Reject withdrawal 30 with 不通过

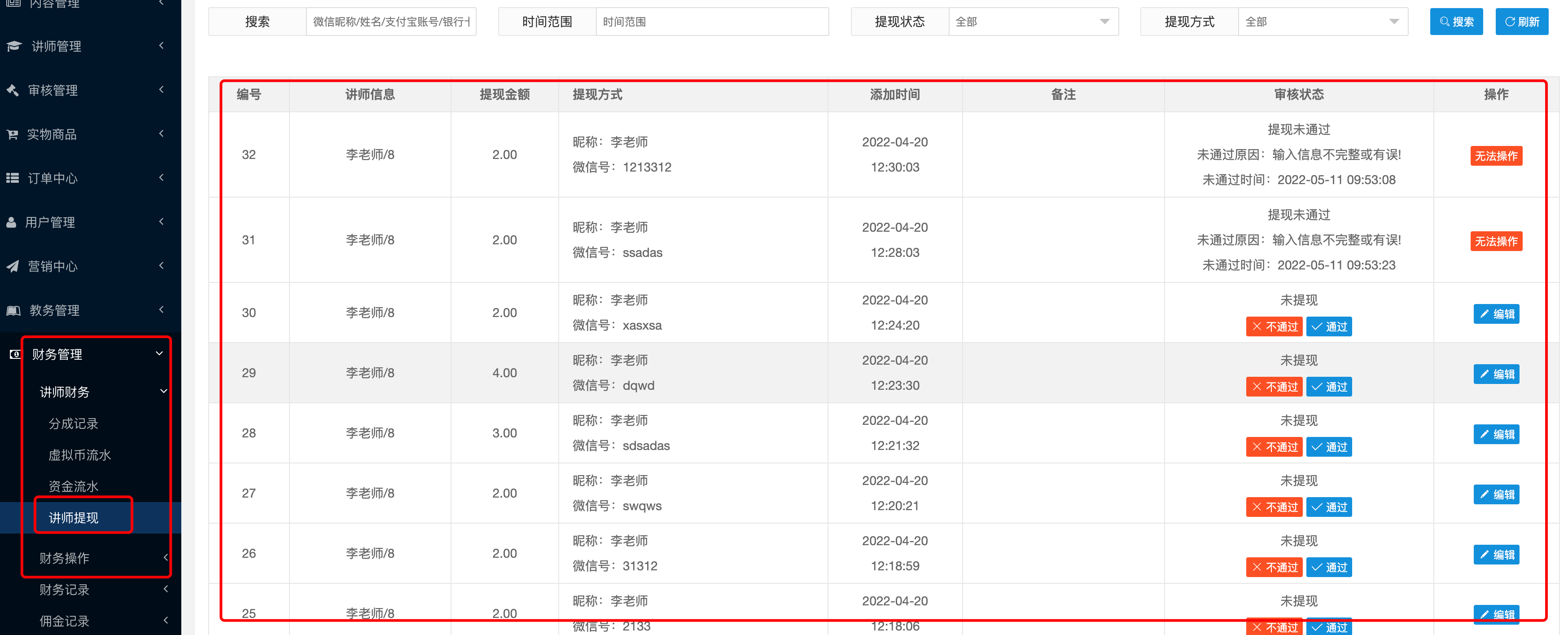[x=1274, y=326]
